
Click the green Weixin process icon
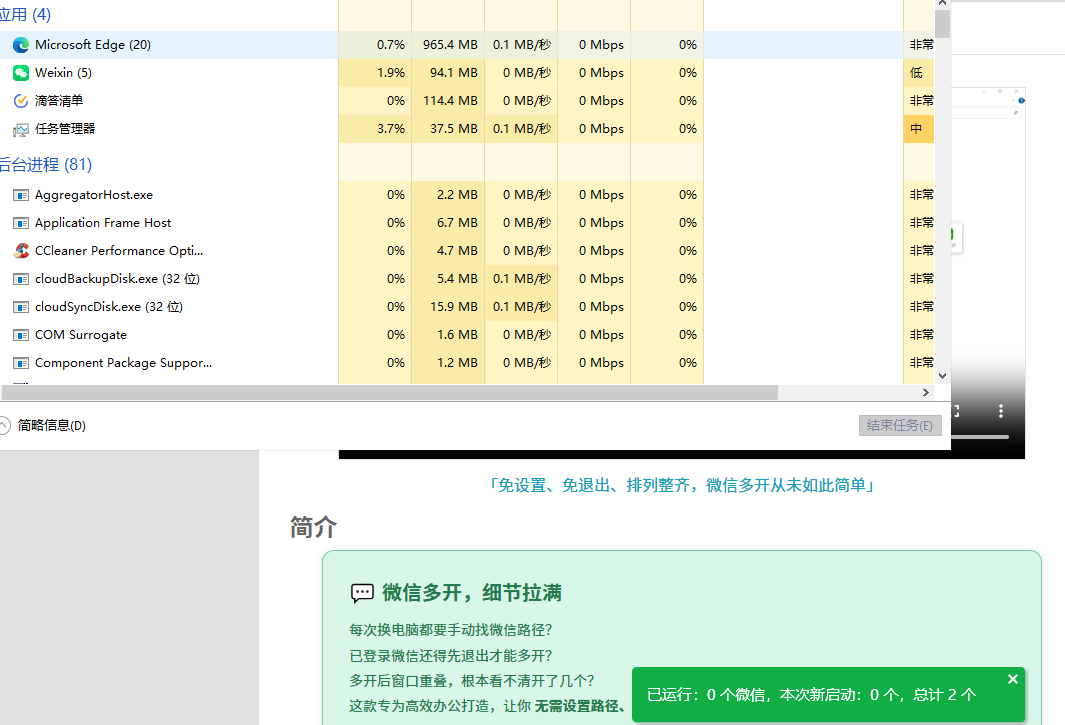21,73
